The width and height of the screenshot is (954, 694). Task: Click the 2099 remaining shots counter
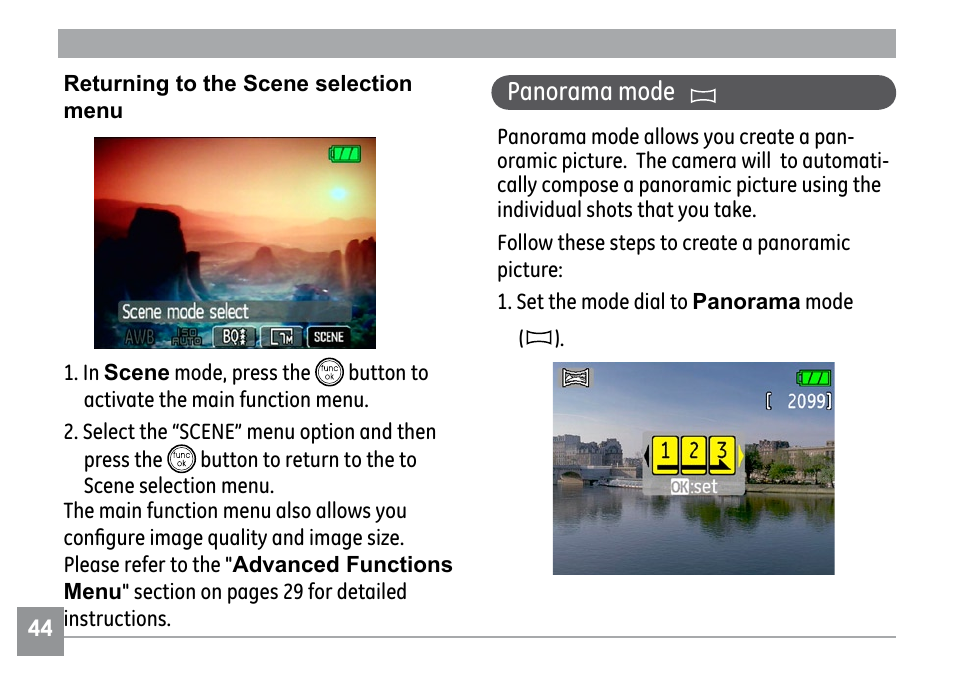[798, 401]
